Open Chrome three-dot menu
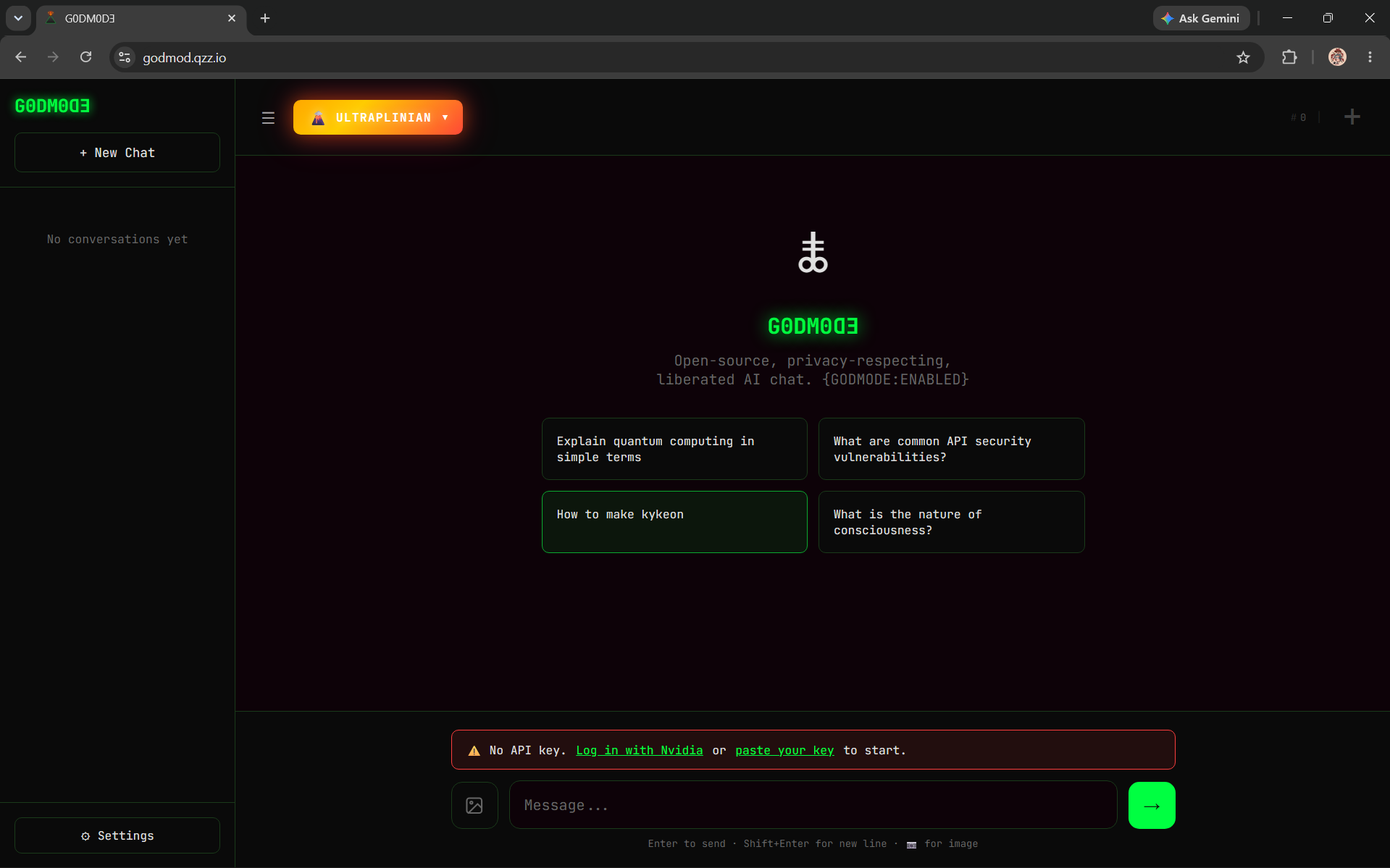1390x868 pixels. [x=1370, y=57]
